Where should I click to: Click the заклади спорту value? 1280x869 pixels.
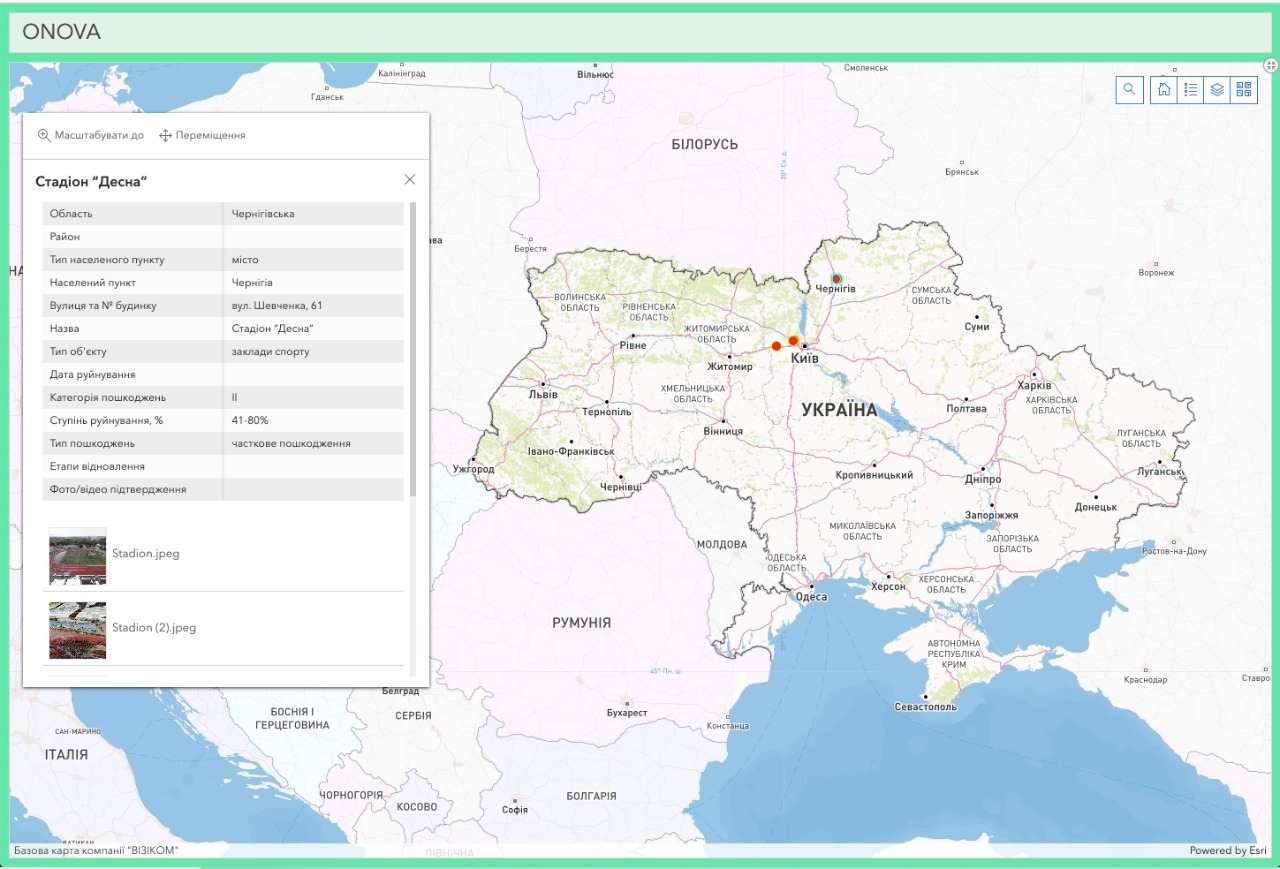point(270,352)
